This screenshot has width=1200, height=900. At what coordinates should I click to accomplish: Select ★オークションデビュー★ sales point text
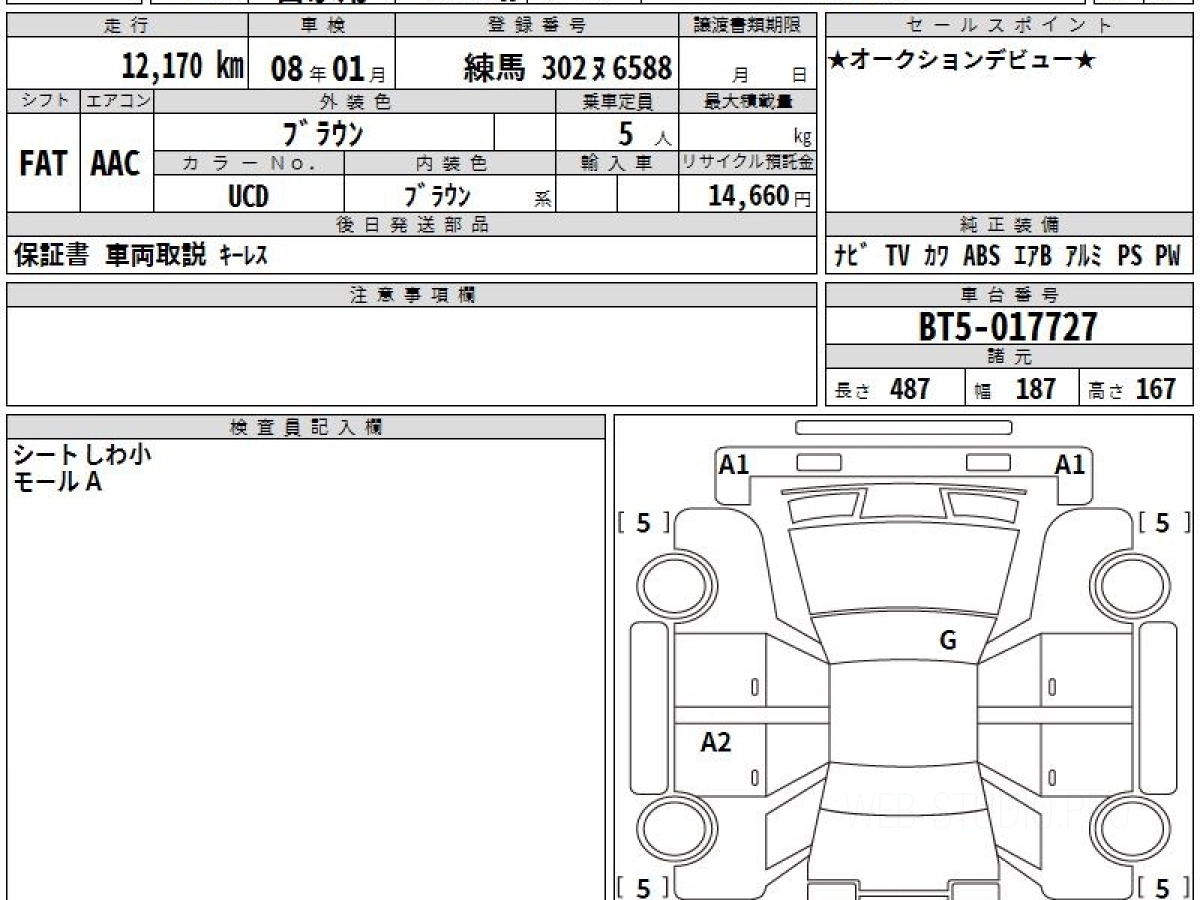(963, 60)
